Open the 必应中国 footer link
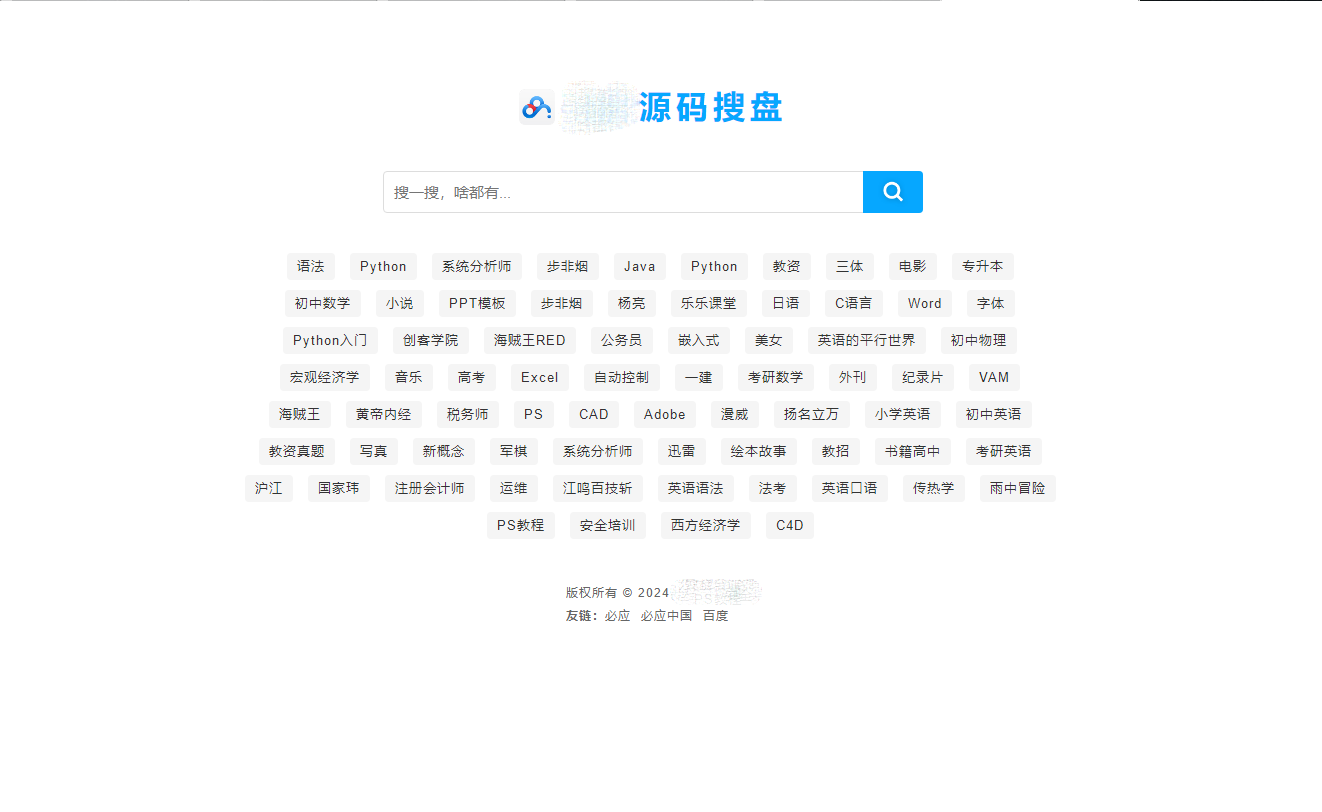Viewport: 1322px width, 812px height. pyautogui.click(x=667, y=616)
